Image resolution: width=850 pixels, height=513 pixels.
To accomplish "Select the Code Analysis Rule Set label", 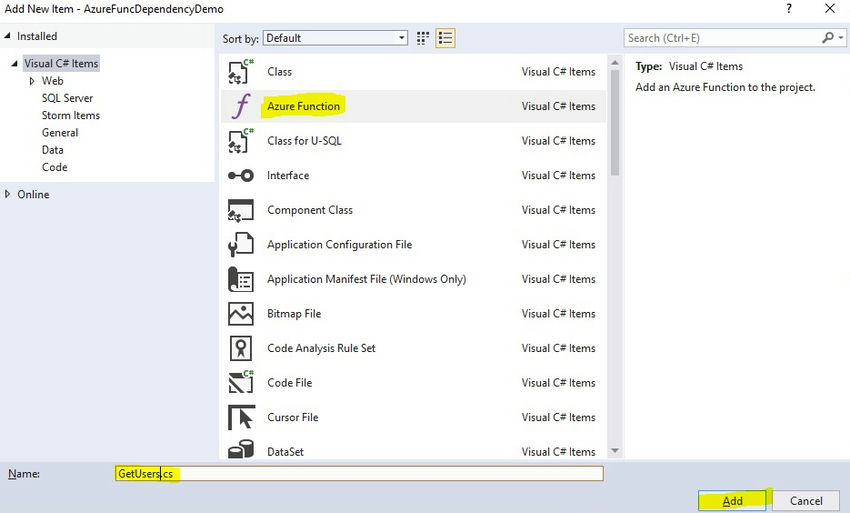I will click(321, 348).
